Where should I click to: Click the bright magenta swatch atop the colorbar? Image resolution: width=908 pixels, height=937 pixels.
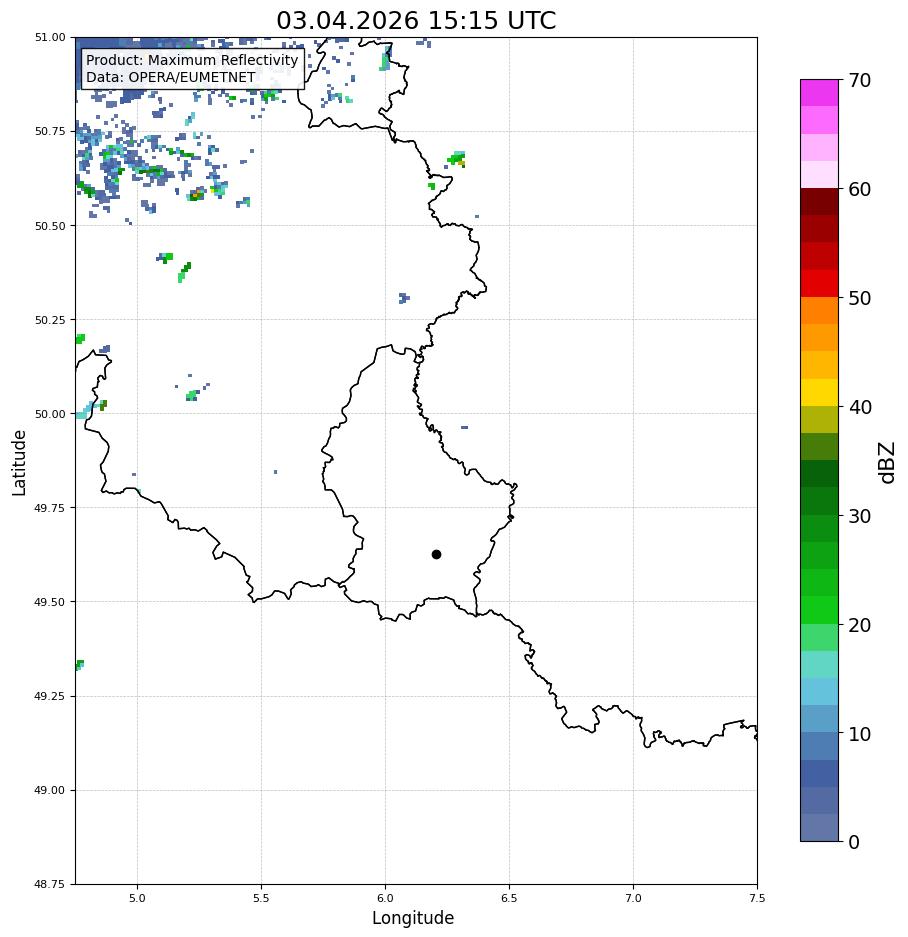click(x=820, y=93)
